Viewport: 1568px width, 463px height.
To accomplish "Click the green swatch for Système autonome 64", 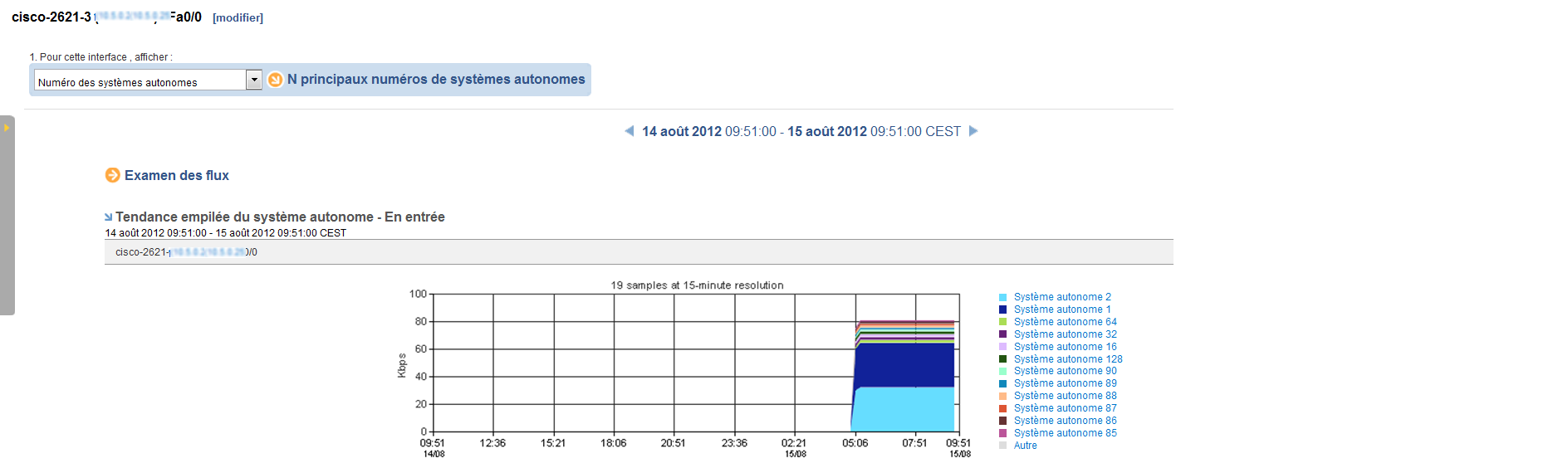I will (x=1003, y=322).
